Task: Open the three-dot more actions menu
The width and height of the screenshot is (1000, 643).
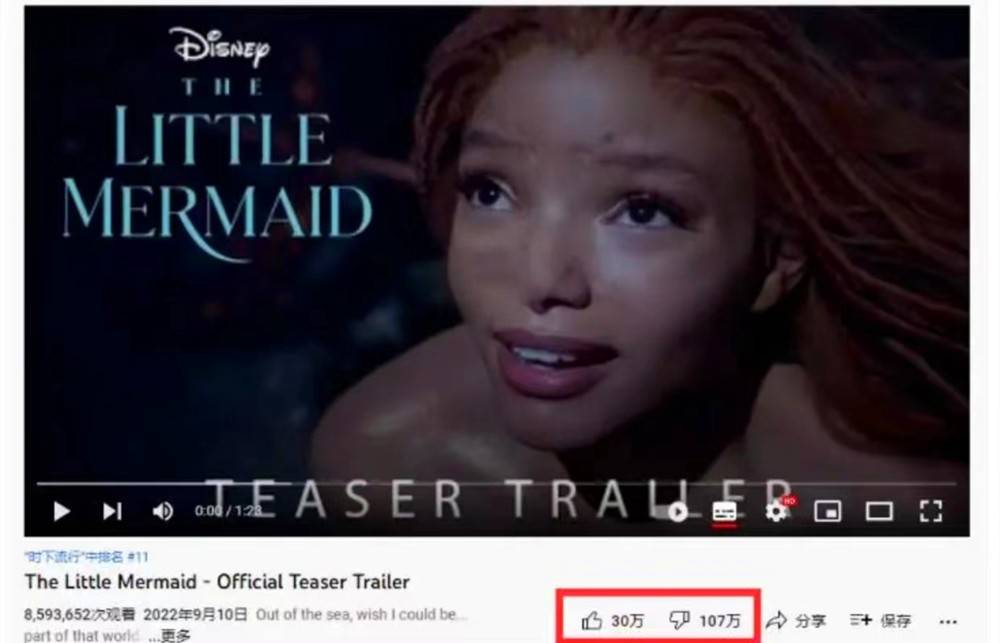Action: (948, 621)
